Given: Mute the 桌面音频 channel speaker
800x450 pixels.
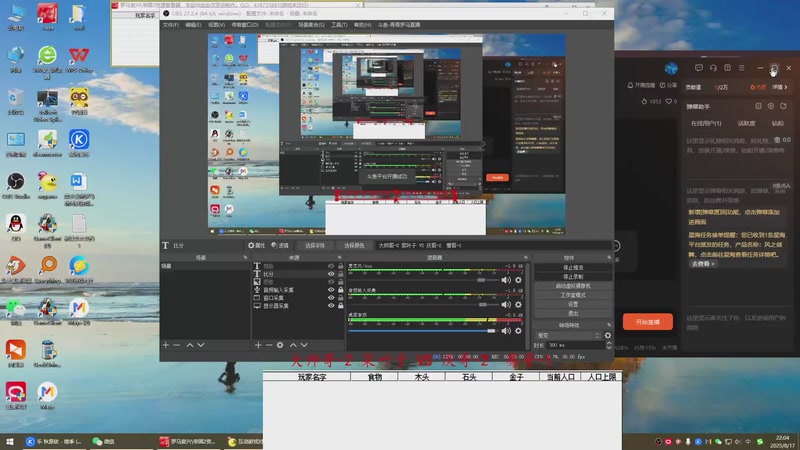Looking at the screenshot, I should (x=506, y=331).
